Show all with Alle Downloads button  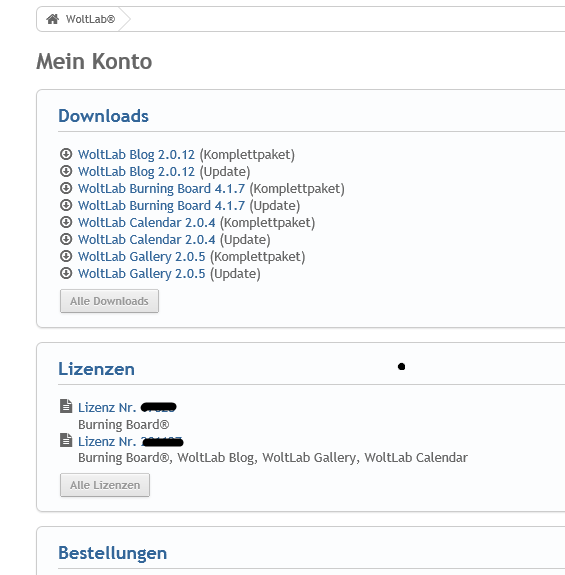click(x=109, y=301)
